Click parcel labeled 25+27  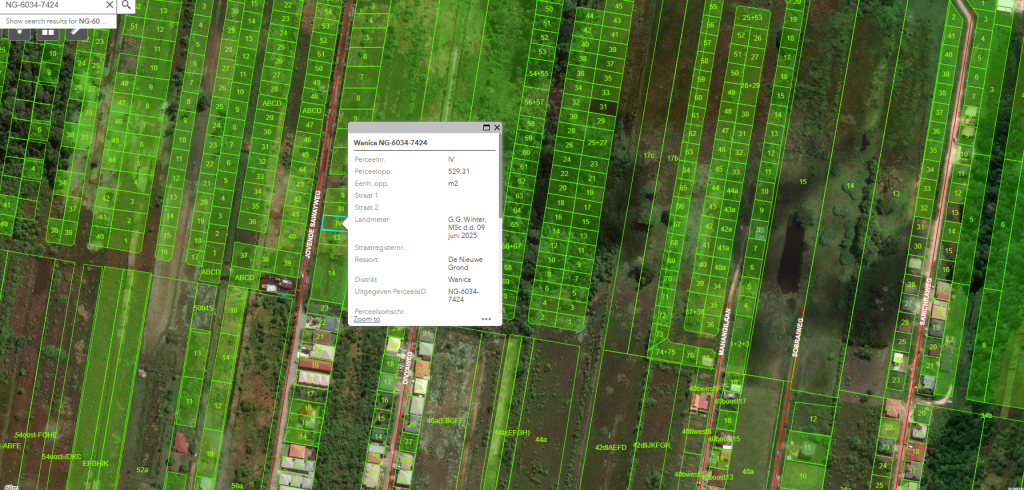coord(597,142)
